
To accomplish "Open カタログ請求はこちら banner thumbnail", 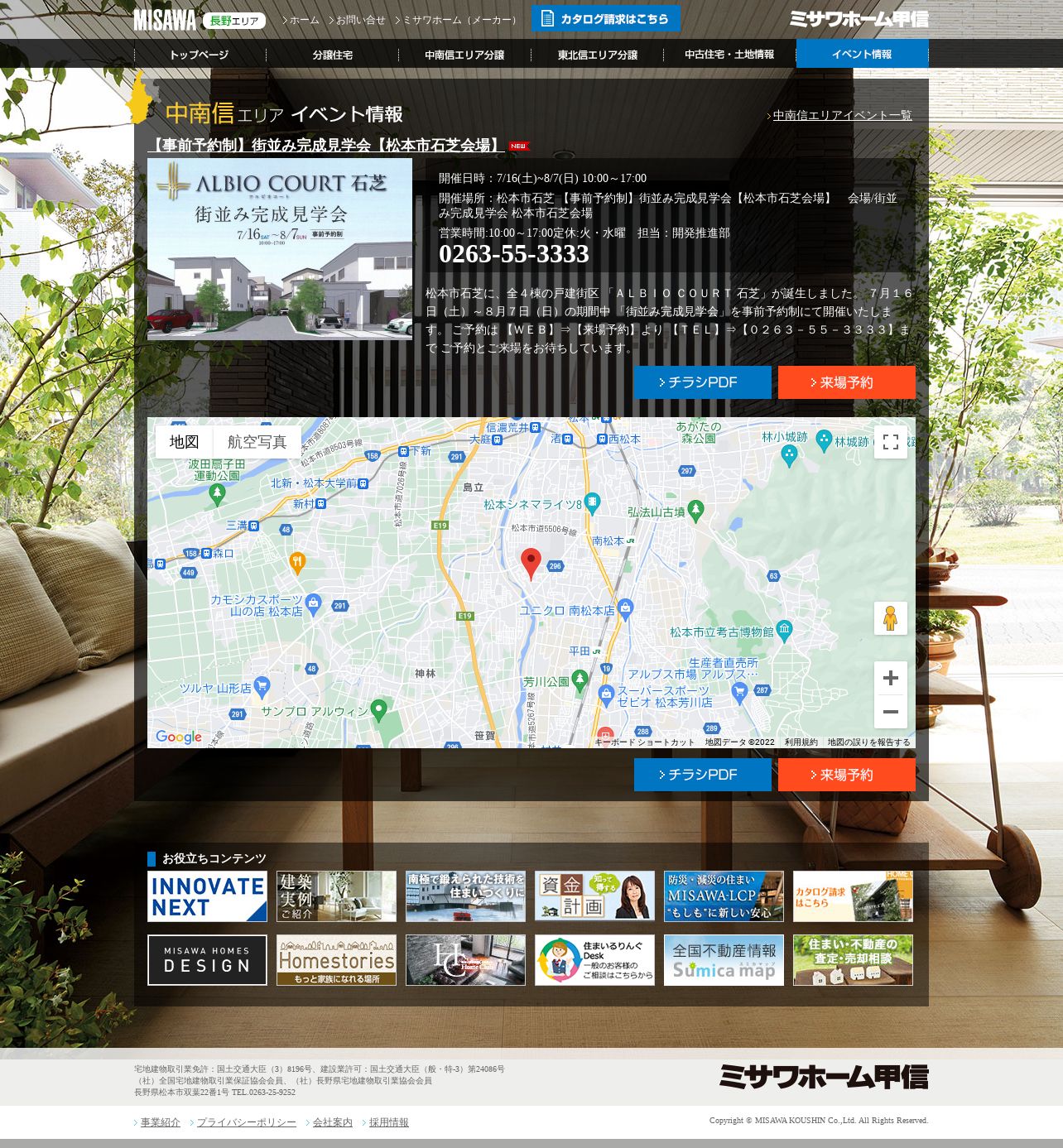I will point(853,896).
